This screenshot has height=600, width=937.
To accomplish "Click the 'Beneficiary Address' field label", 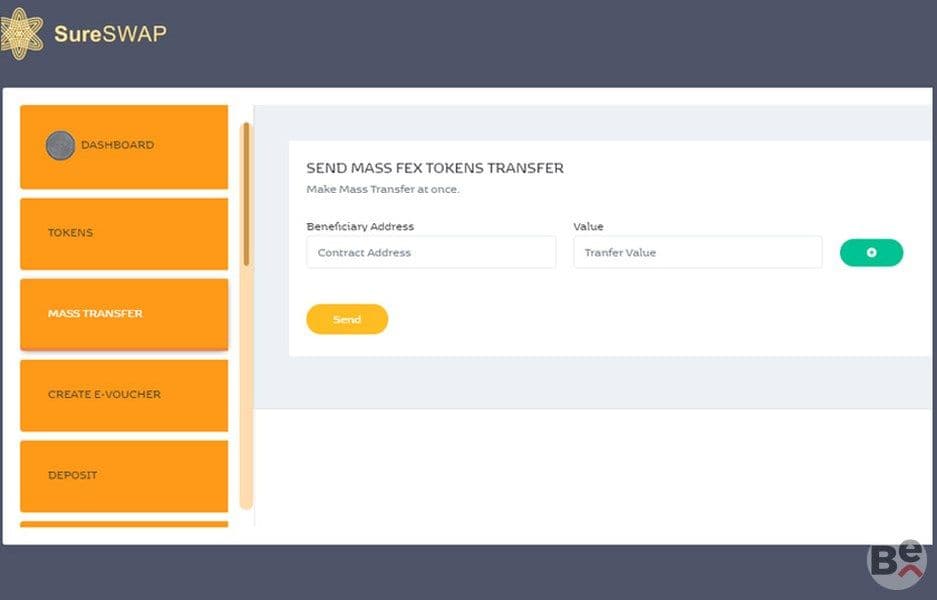I will coord(360,226).
